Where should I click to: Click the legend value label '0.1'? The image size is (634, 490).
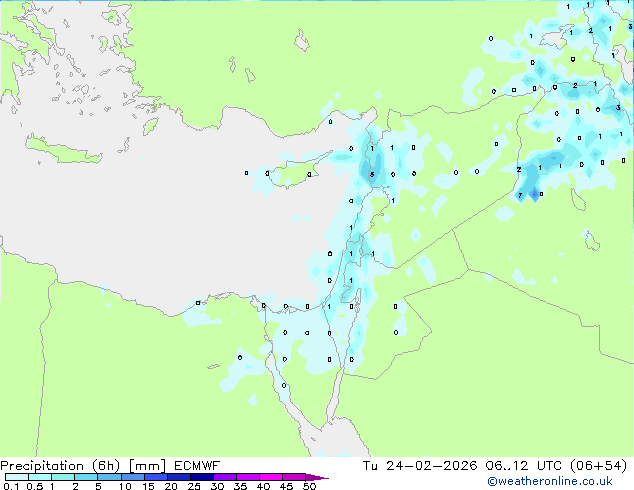[11, 486]
